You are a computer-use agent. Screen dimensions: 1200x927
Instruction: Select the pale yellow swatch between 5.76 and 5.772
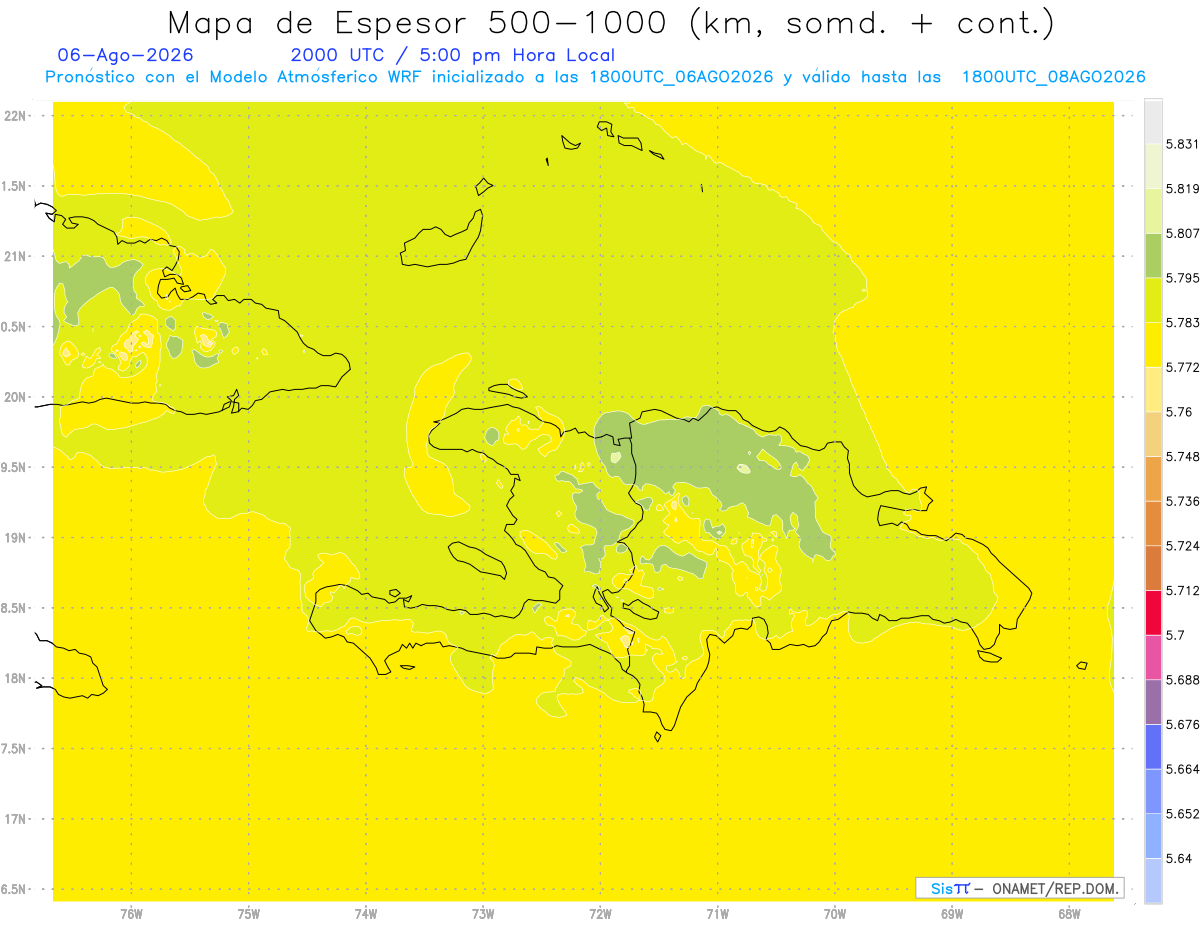[1153, 389]
